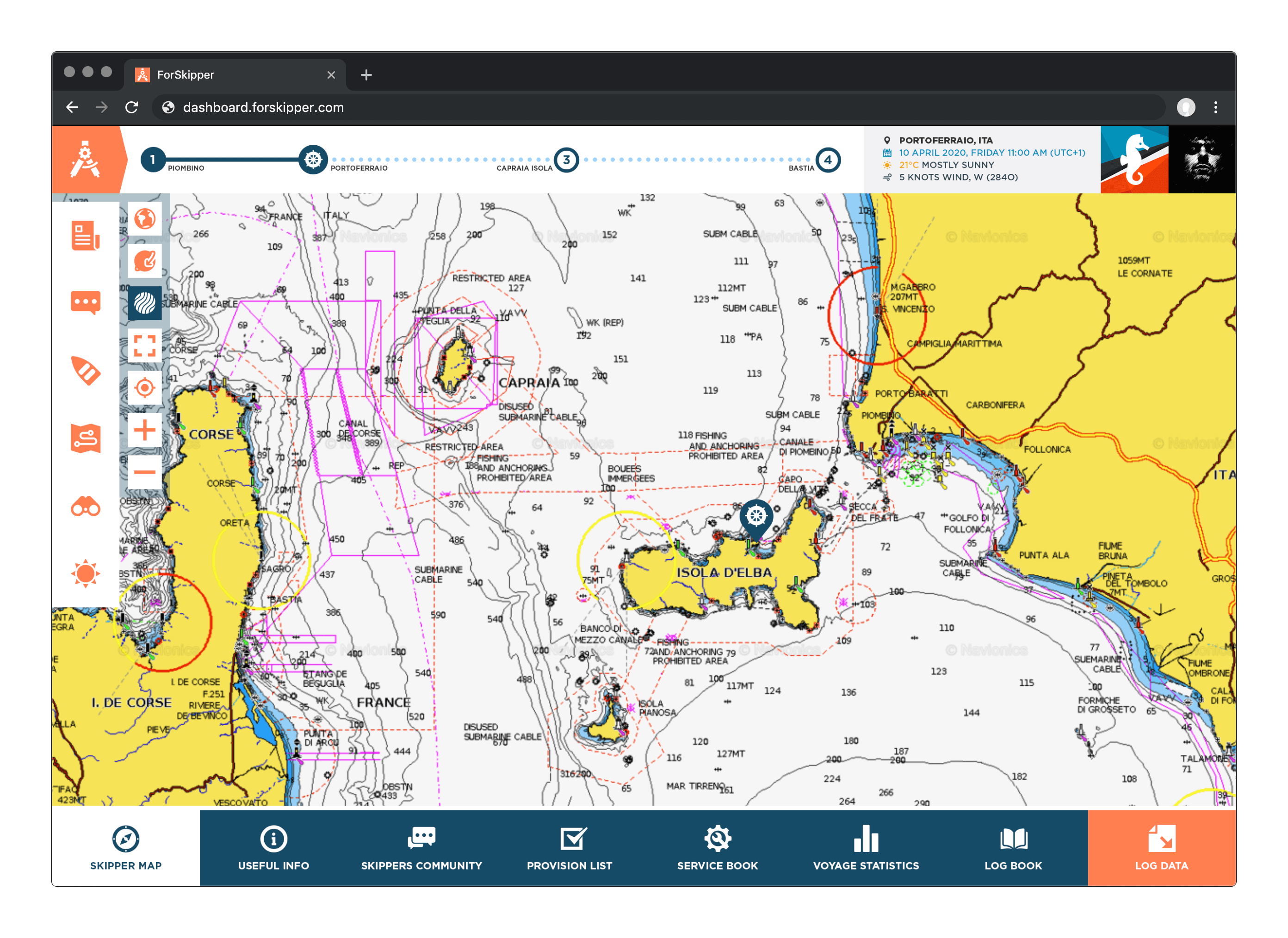Open the route map sidebar icon
The image size is (1288, 938).
pos(86,438)
